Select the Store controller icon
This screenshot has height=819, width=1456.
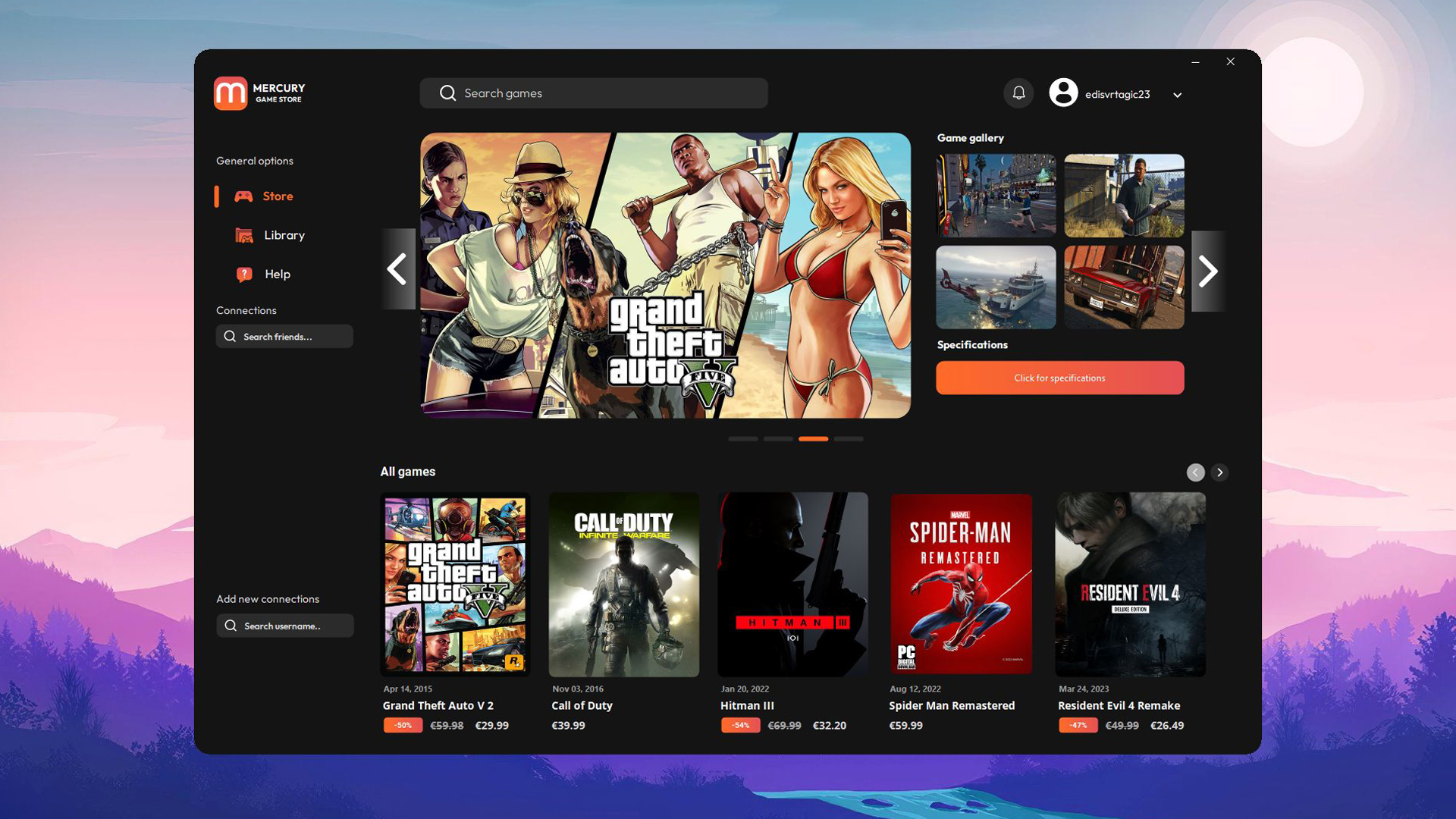click(243, 196)
